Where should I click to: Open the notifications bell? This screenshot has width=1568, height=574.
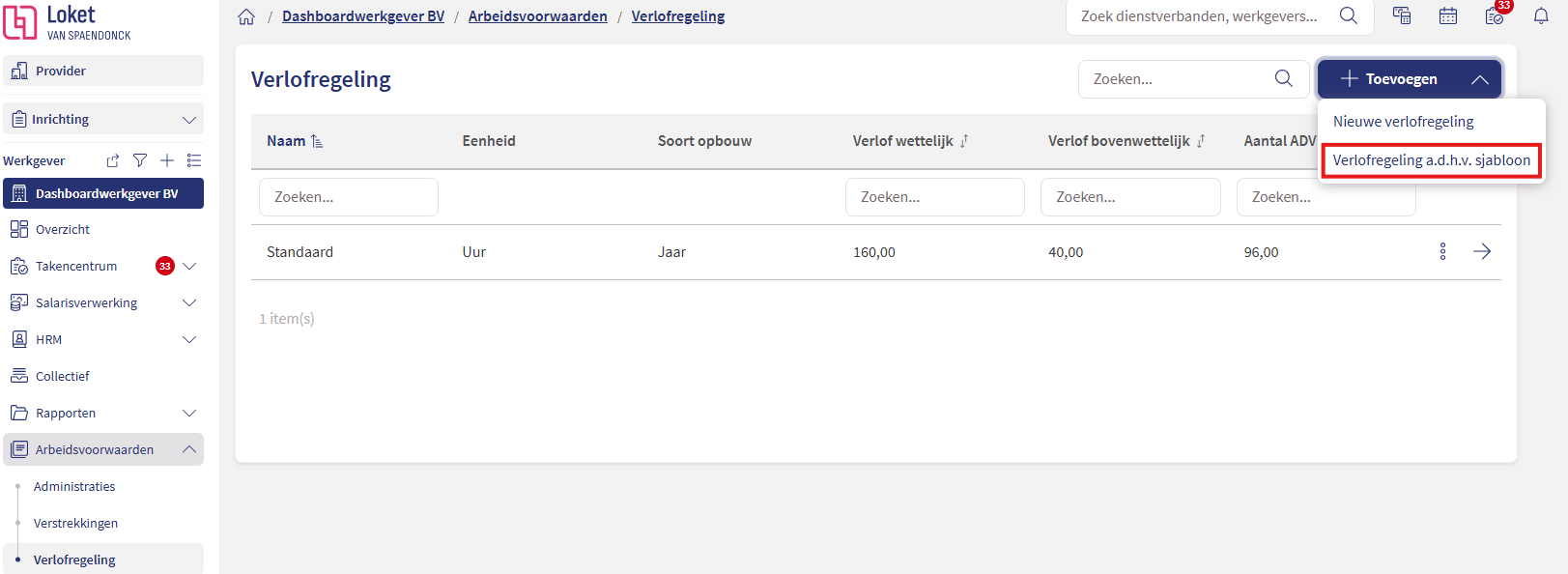click(x=1541, y=15)
